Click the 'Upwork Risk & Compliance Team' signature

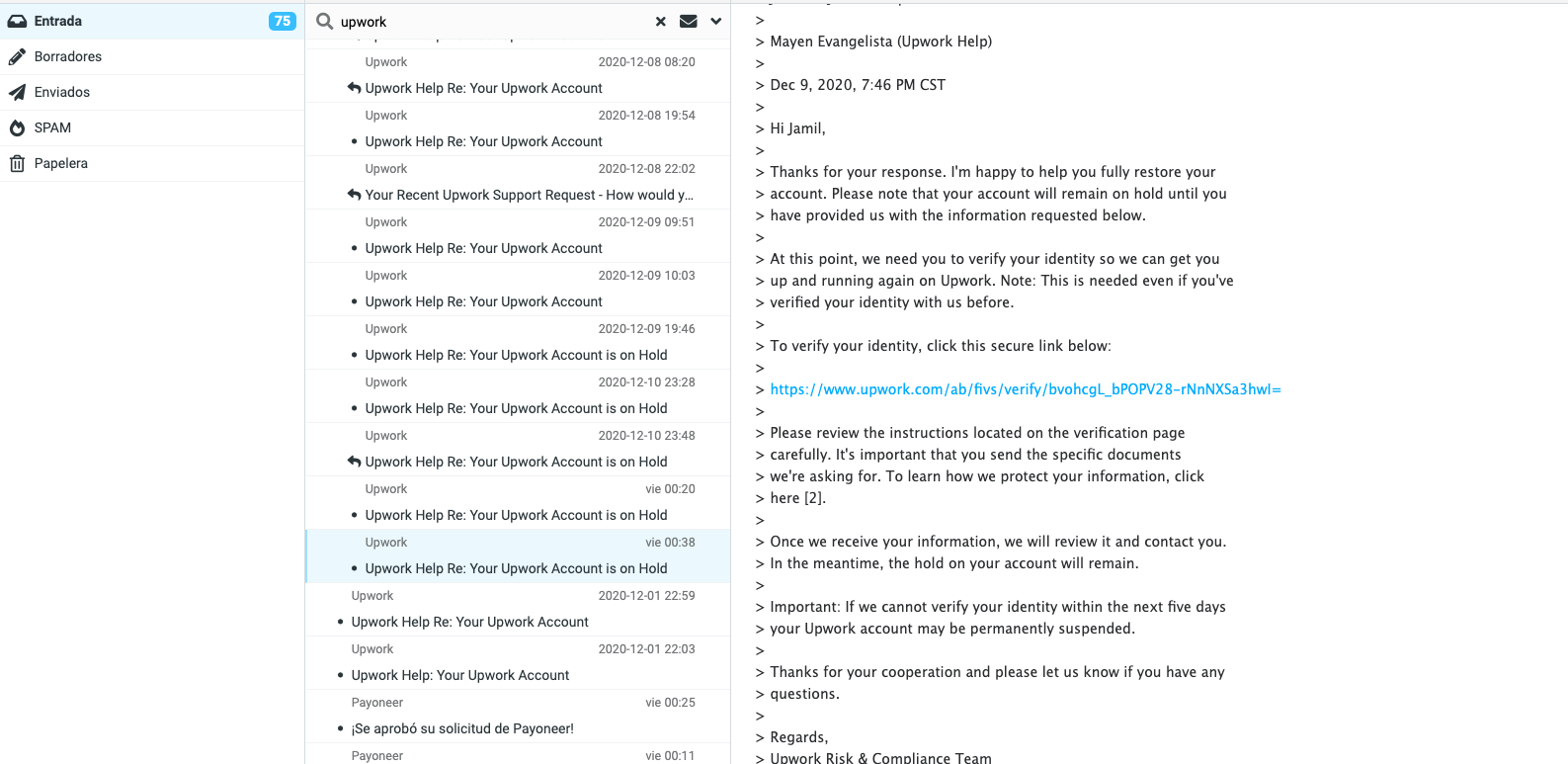880,758
